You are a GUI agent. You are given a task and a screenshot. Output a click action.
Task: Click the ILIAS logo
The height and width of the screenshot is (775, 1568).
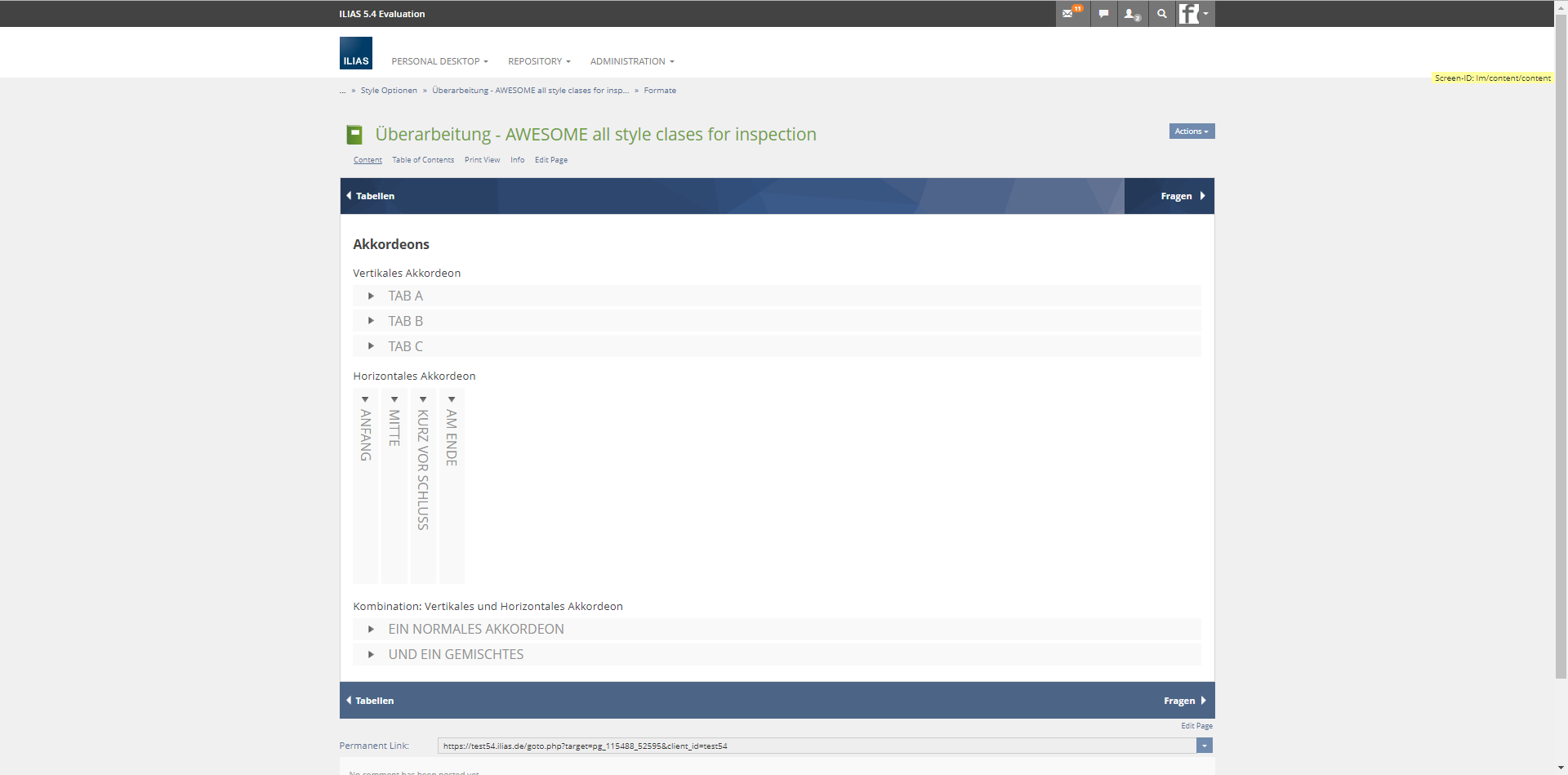coord(356,53)
